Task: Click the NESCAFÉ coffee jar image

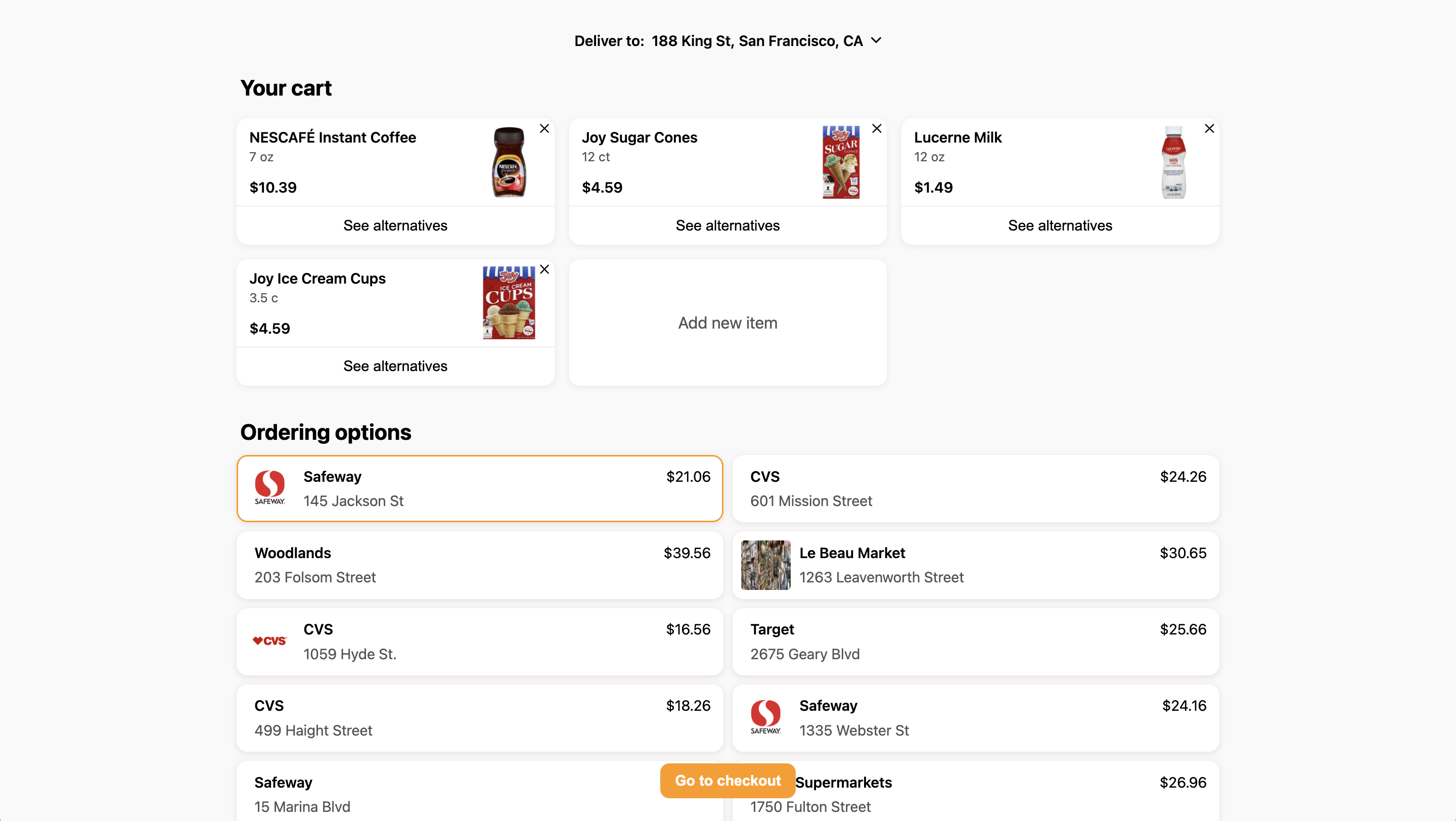Action: pos(509,162)
